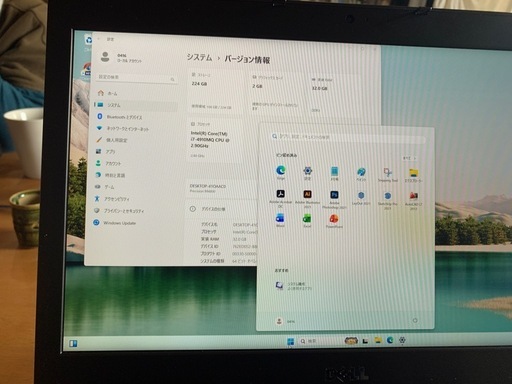This screenshot has height=384, width=512.
Task: Launch AutoCAD LT from Start menu
Action: pos(414,200)
